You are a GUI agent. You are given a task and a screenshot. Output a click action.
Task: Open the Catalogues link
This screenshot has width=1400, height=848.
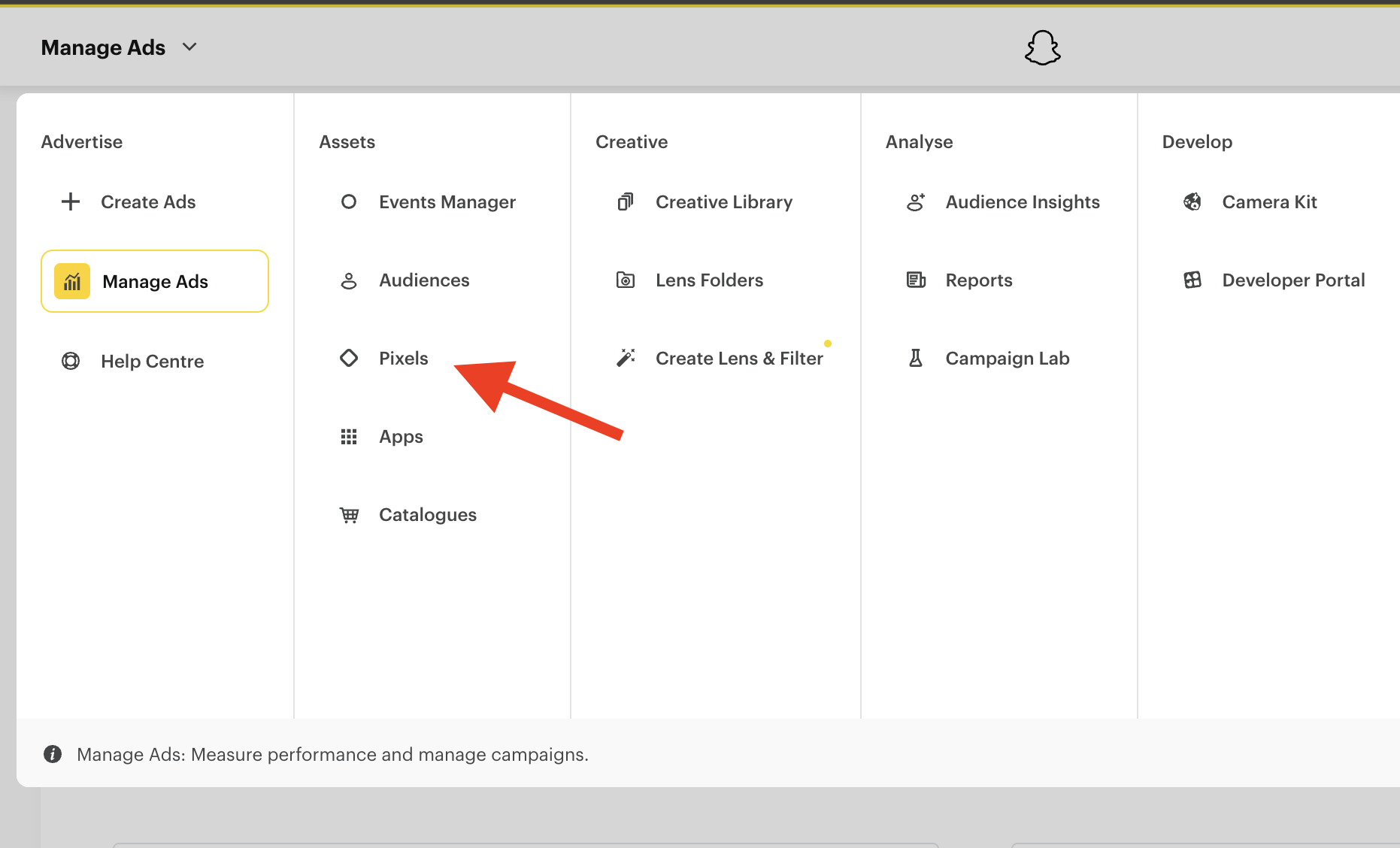[x=428, y=515]
